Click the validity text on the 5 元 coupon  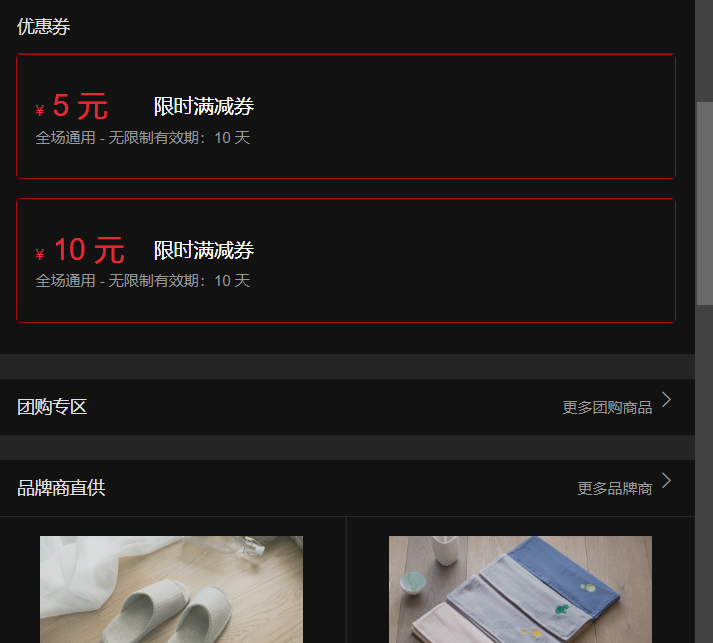click(143, 137)
